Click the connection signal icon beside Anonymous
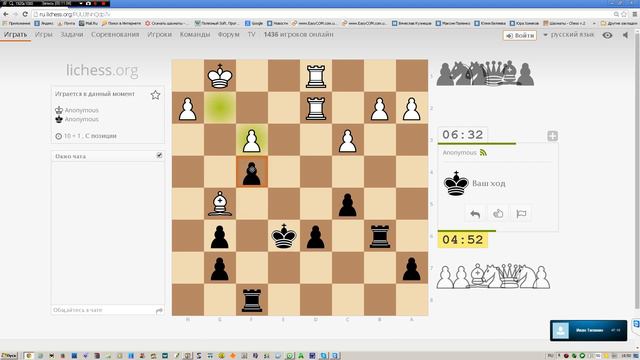 coord(483,152)
